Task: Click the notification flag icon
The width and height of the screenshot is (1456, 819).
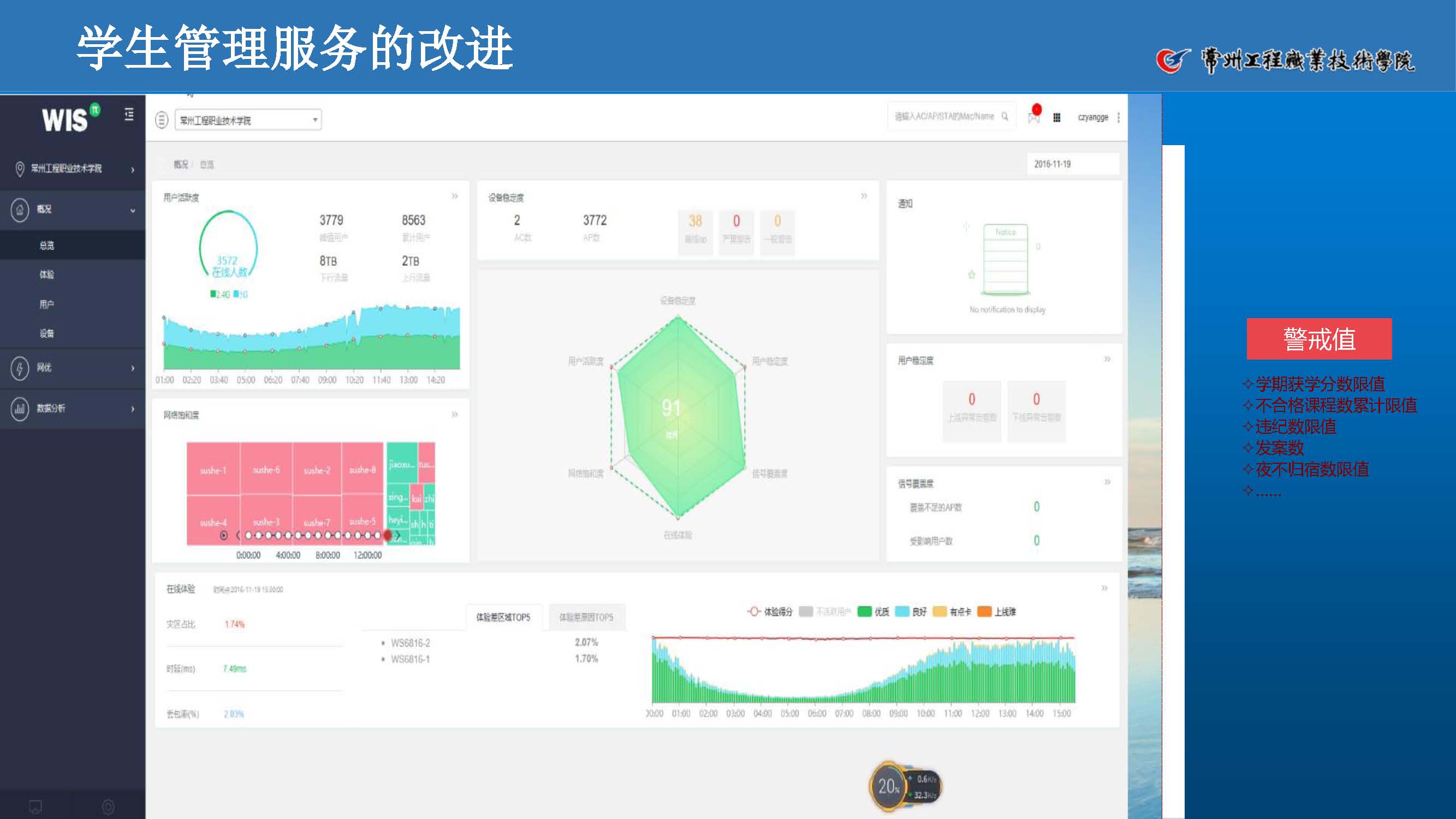Action: pyautogui.click(x=1033, y=117)
